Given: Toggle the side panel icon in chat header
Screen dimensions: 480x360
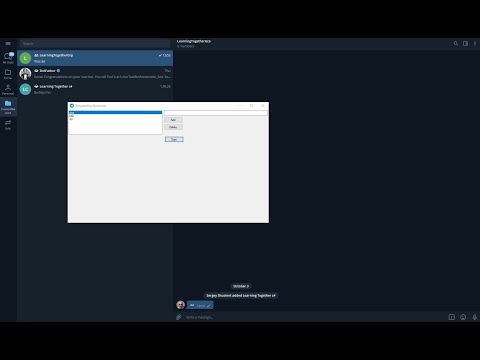Looking at the screenshot, I should (465, 43).
